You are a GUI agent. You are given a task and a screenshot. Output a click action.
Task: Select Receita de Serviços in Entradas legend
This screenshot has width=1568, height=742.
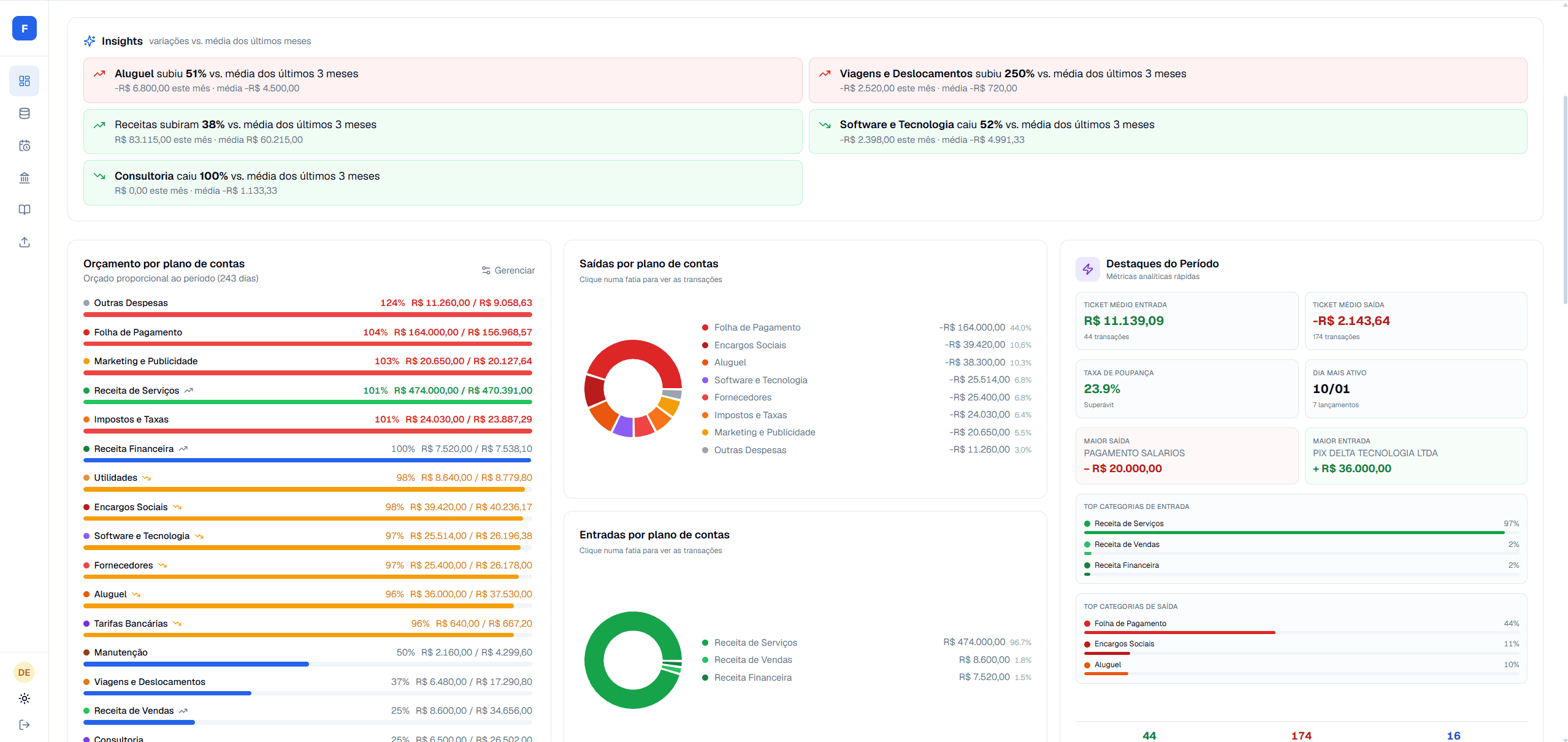click(x=755, y=643)
